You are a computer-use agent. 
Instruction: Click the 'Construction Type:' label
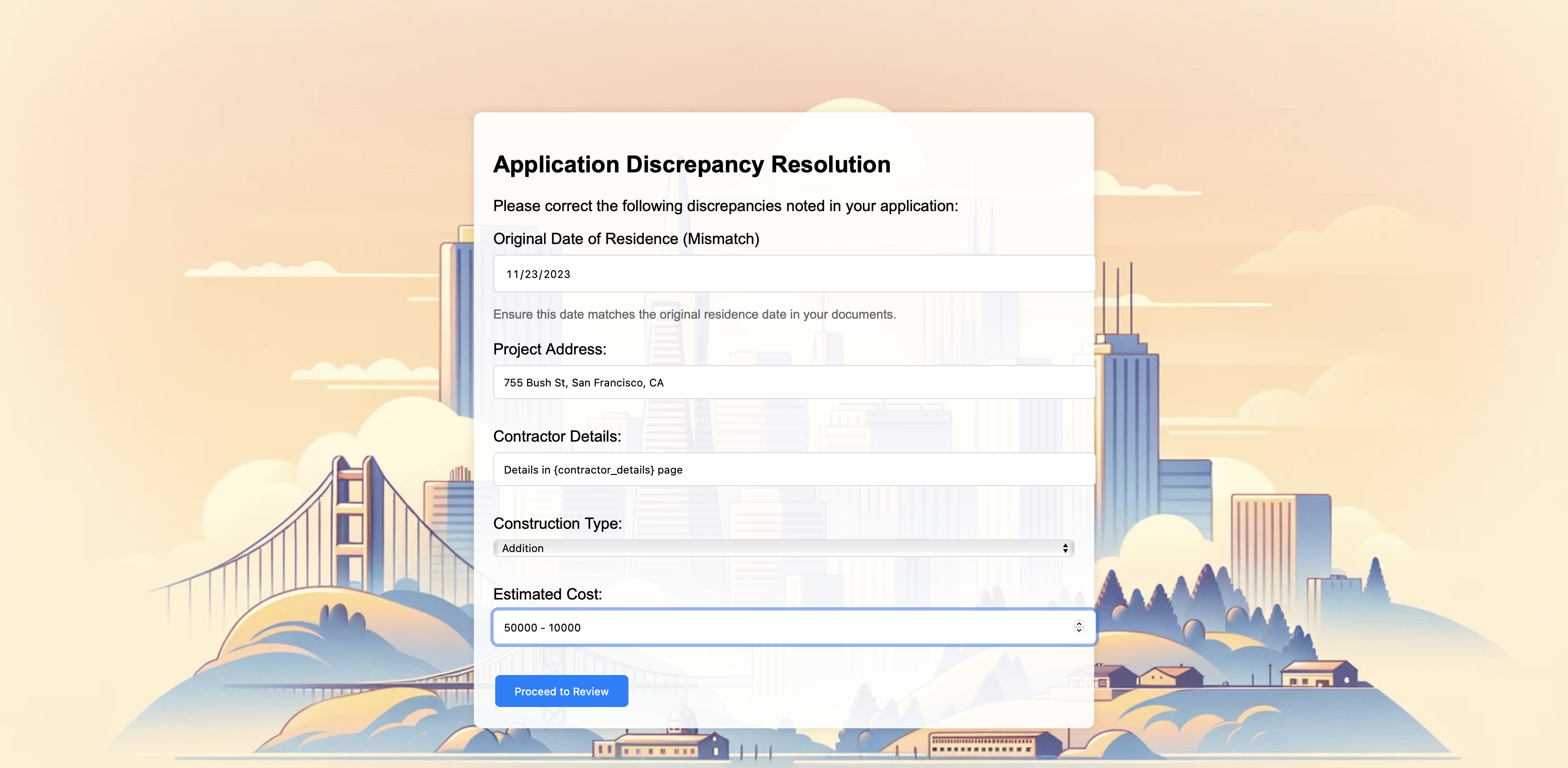point(557,523)
